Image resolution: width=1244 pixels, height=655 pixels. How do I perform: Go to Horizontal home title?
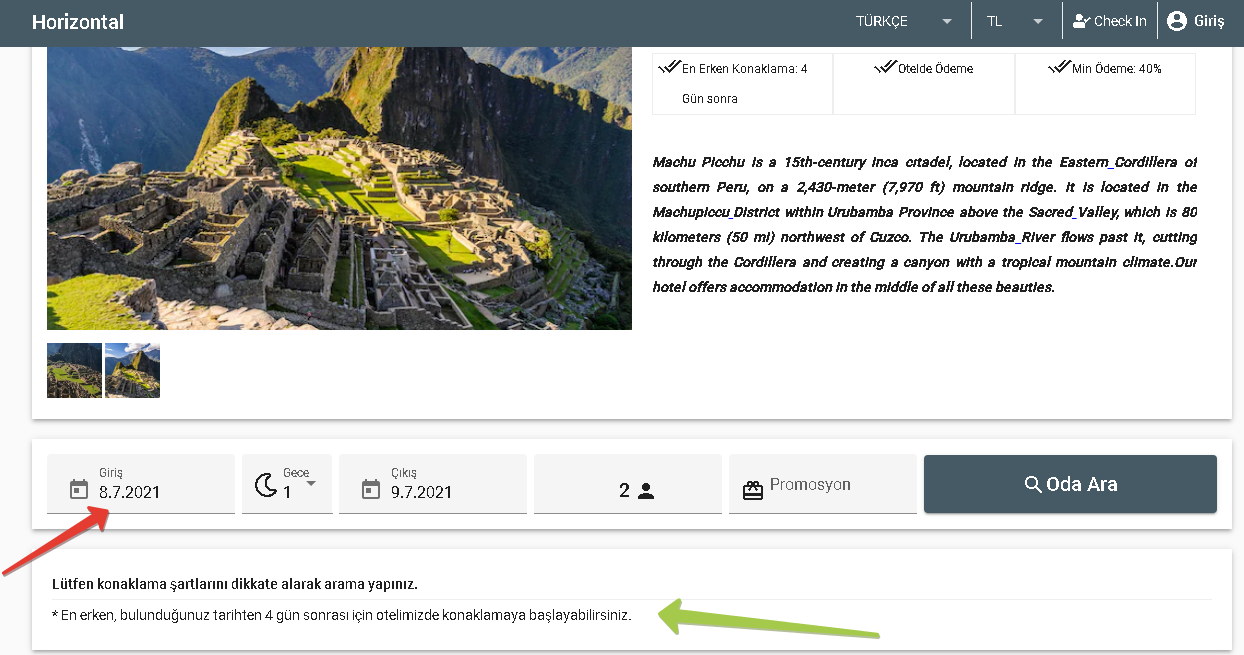pos(78,22)
